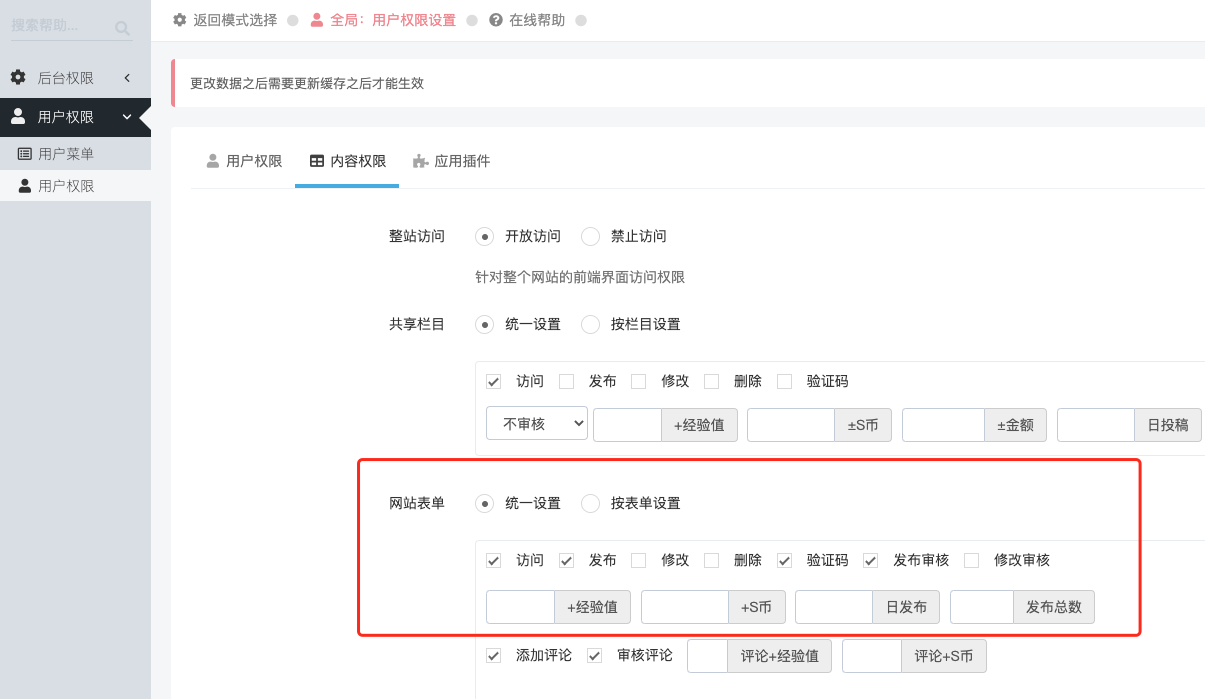Toggle the 修改审核 checkbox
Viewport: 1205px width, 699px height.
pyautogui.click(x=972, y=560)
